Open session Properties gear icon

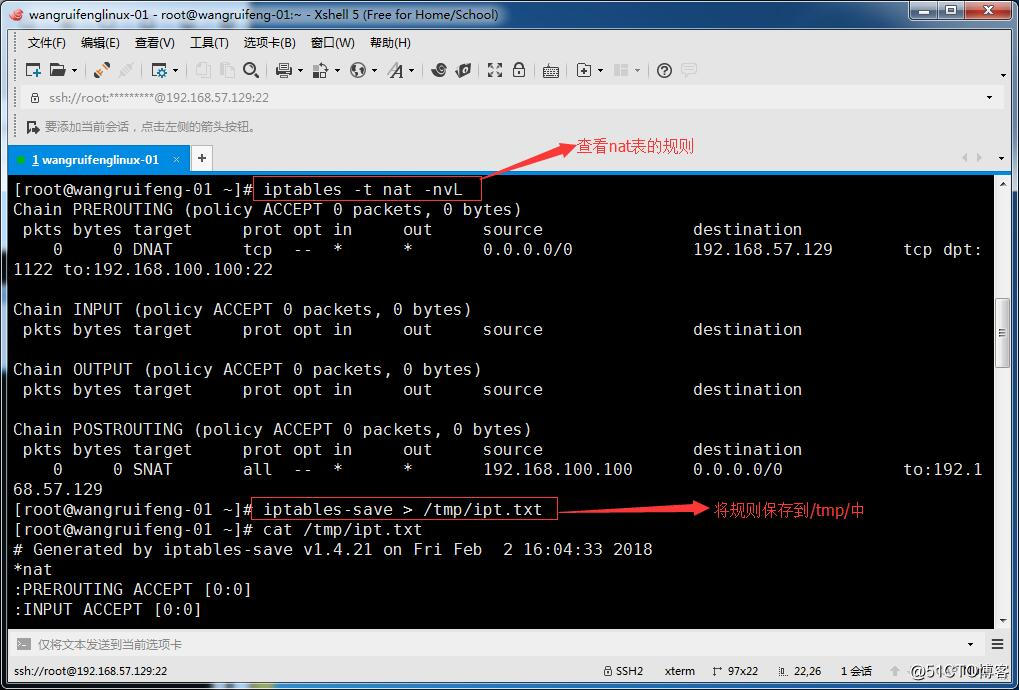(x=159, y=70)
